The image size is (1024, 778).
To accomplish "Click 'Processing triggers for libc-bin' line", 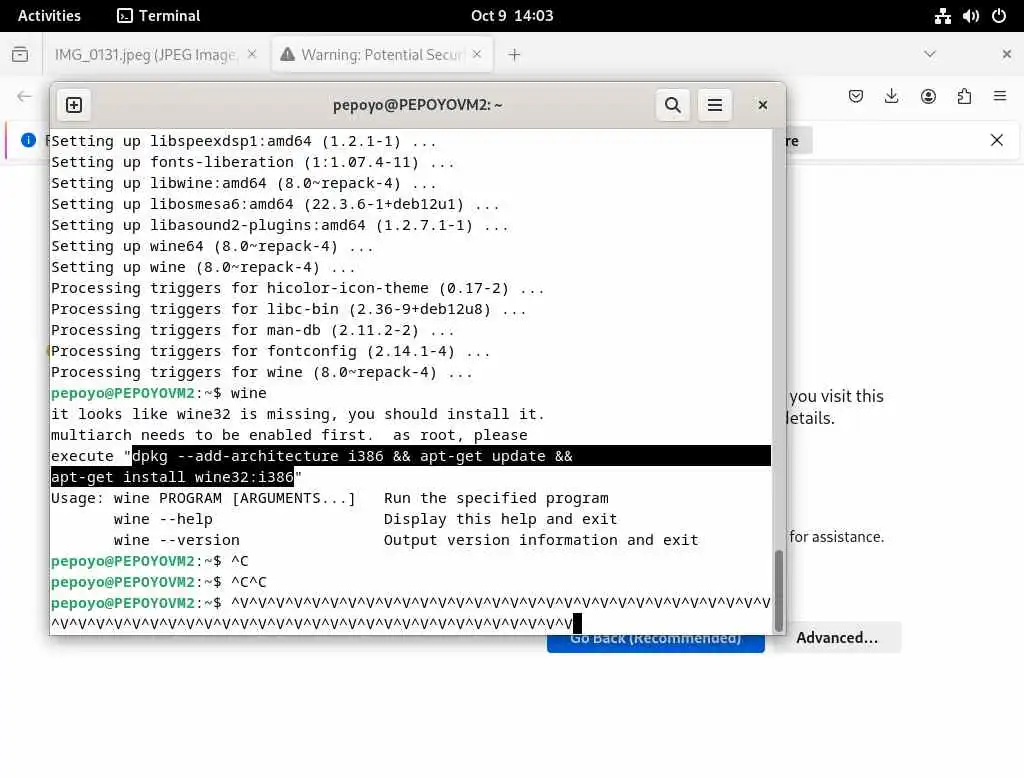I will (x=289, y=309).
